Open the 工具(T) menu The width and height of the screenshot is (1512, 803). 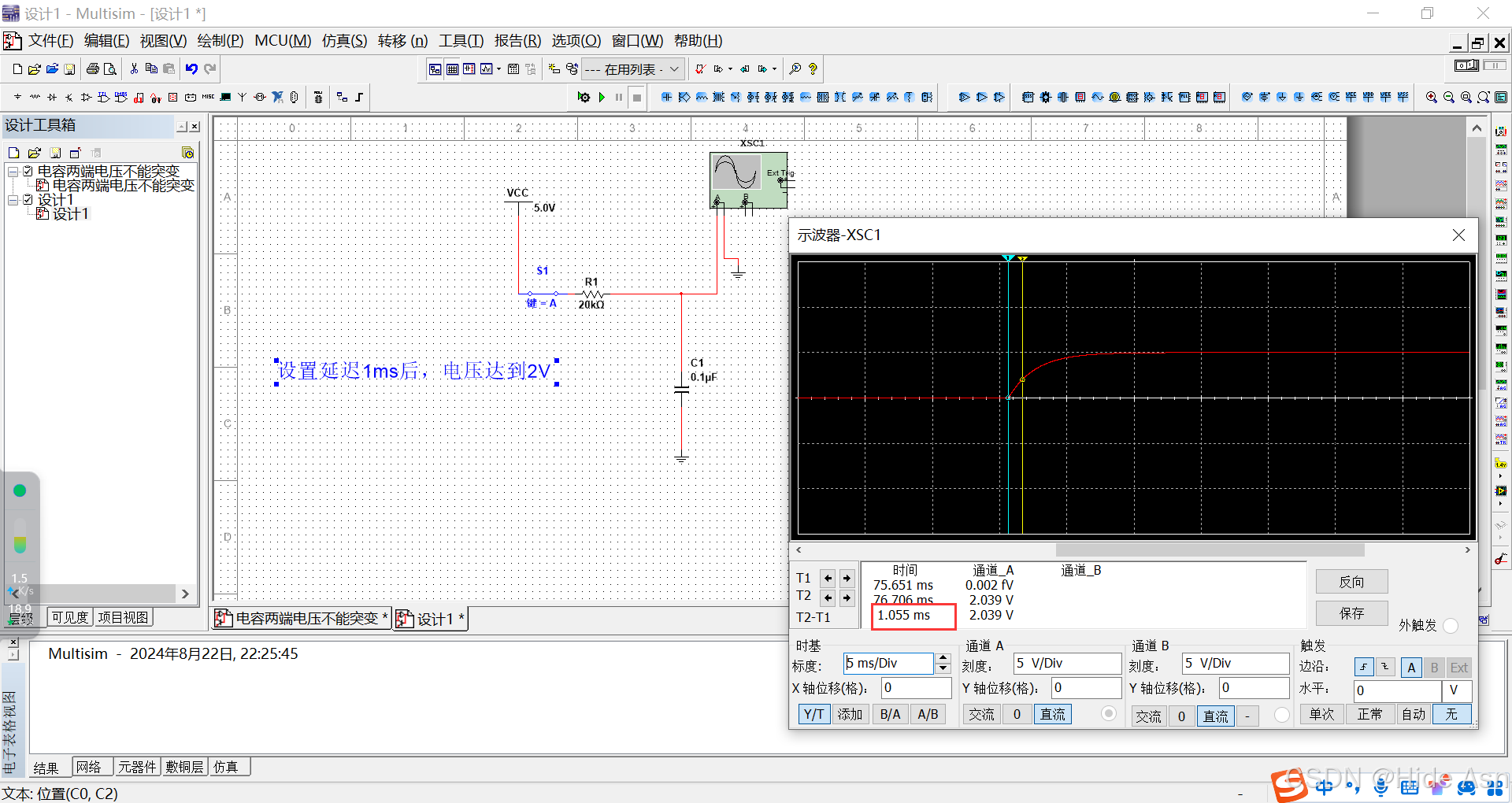(461, 41)
